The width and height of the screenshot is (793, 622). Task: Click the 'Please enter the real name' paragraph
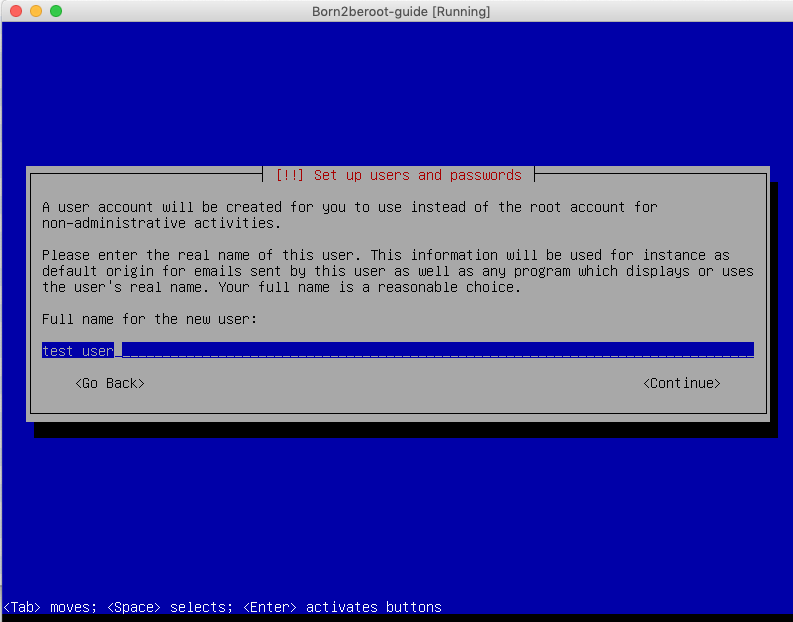tap(398, 271)
